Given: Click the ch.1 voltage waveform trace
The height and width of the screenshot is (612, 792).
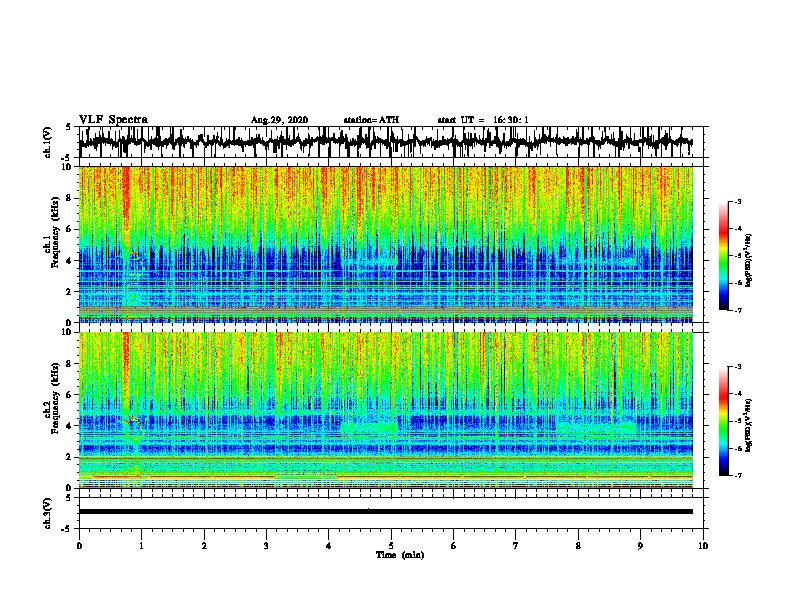Looking at the screenshot, I should pos(385,142).
